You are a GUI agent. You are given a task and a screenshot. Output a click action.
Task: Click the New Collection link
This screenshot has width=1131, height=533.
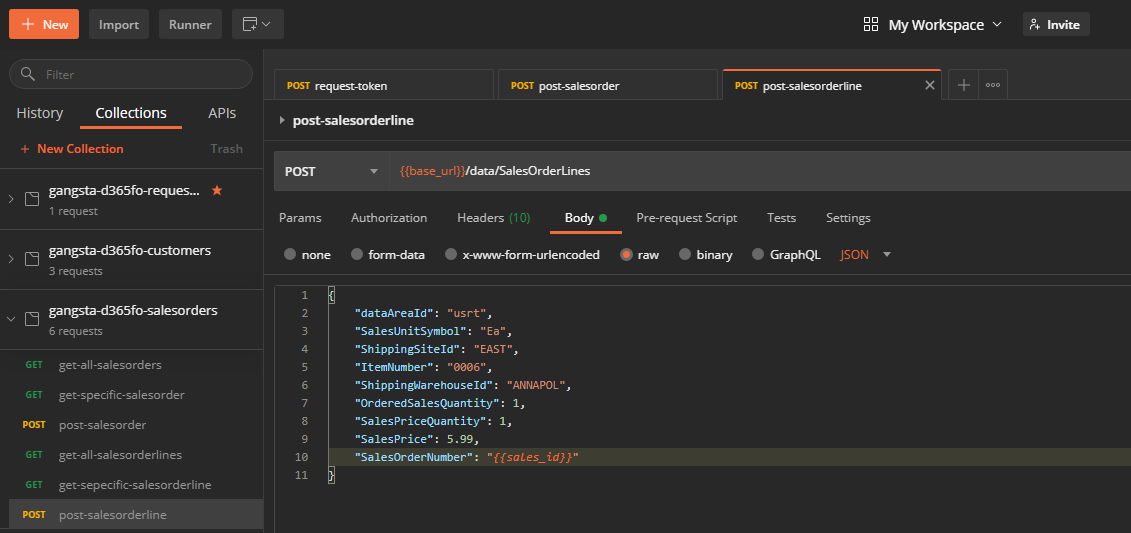click(x=72, y=149)
